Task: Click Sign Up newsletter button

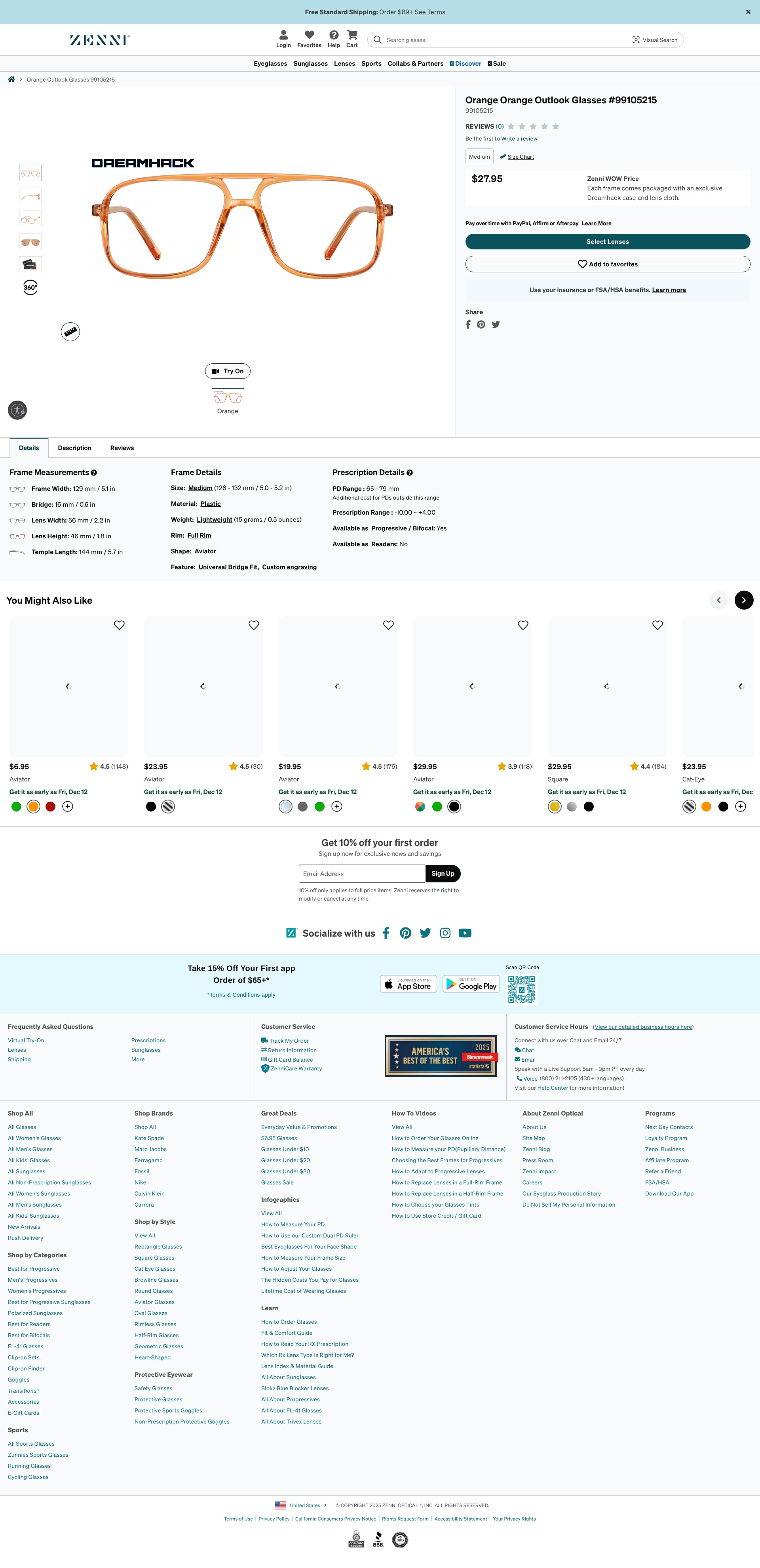Action: pyautogui.click(x=443, y=874)
